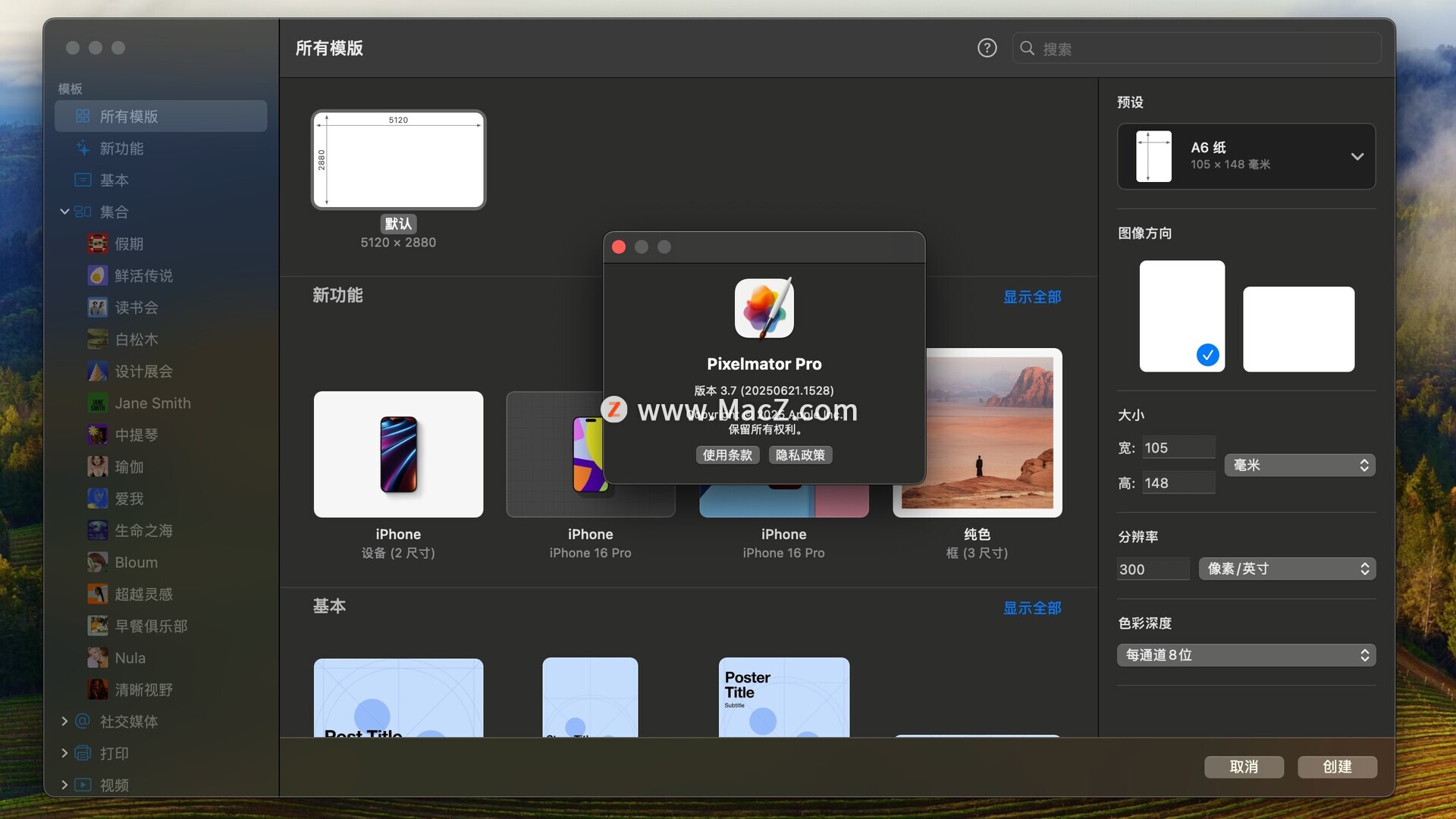Image resolution: width=1456 pixels, height=819 pixels.
Task: Collapse the 集合 group chevron
Action: coord(64,212)
